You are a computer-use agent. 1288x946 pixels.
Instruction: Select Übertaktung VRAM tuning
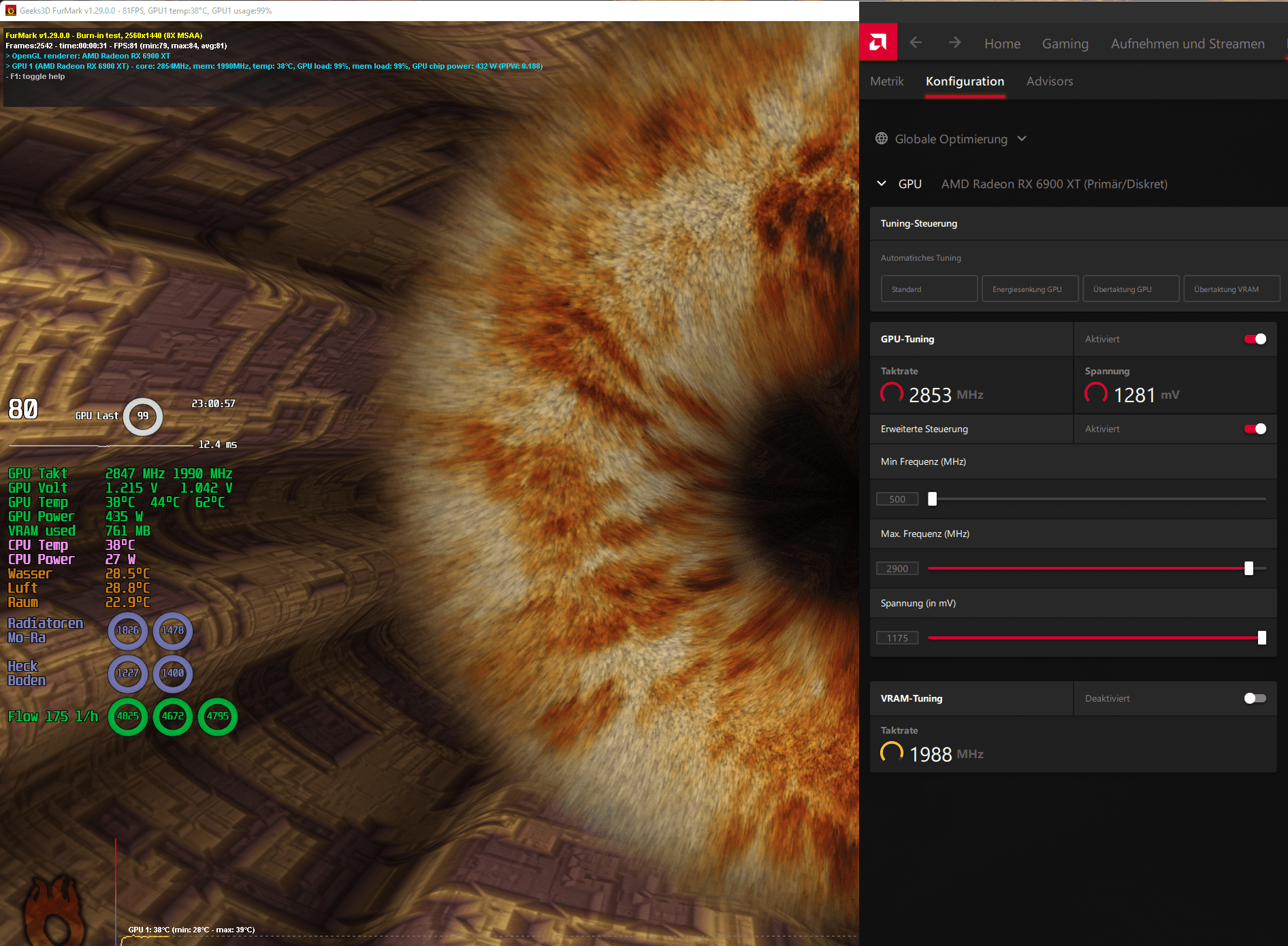(x=1231, y=289)
